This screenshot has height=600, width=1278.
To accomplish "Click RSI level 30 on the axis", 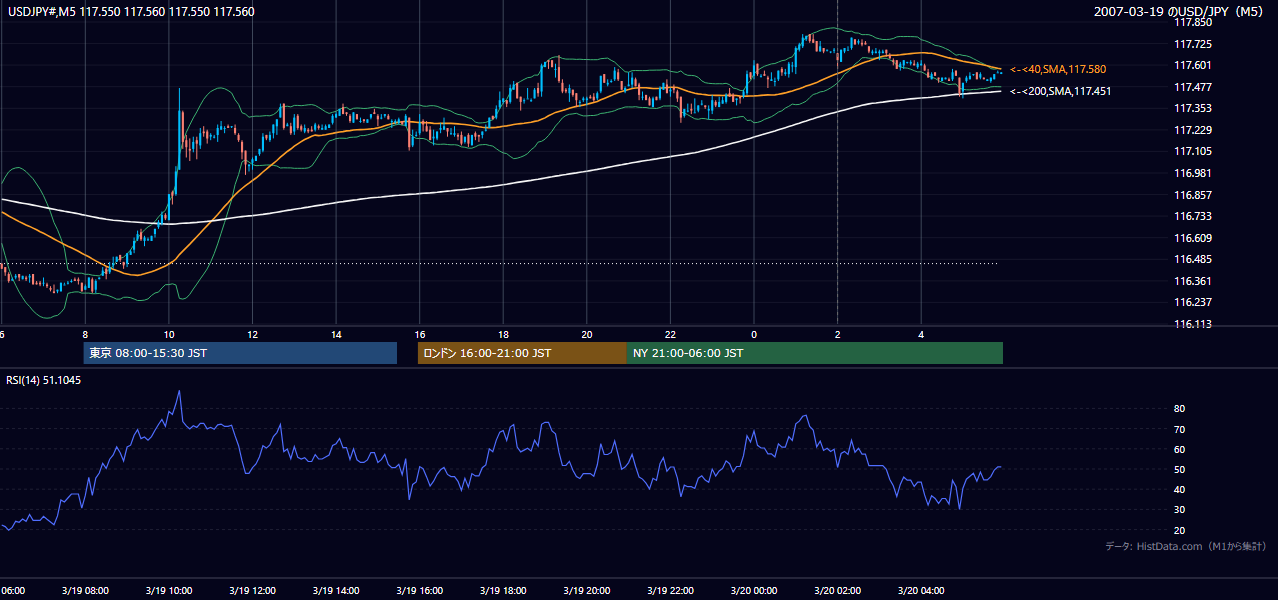I will (1179, 509).
